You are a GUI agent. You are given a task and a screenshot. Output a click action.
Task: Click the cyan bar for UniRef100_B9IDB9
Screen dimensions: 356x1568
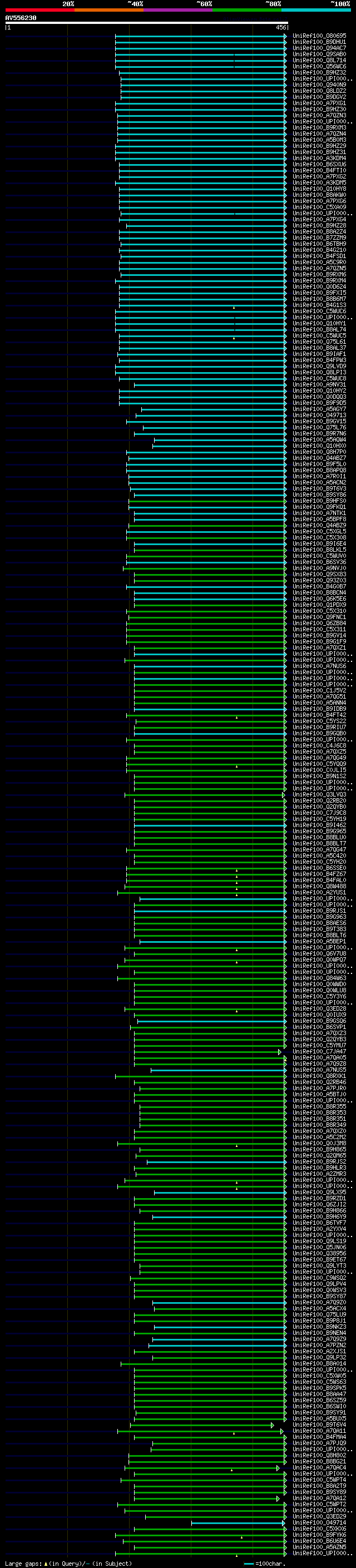(x=210, y=709)
